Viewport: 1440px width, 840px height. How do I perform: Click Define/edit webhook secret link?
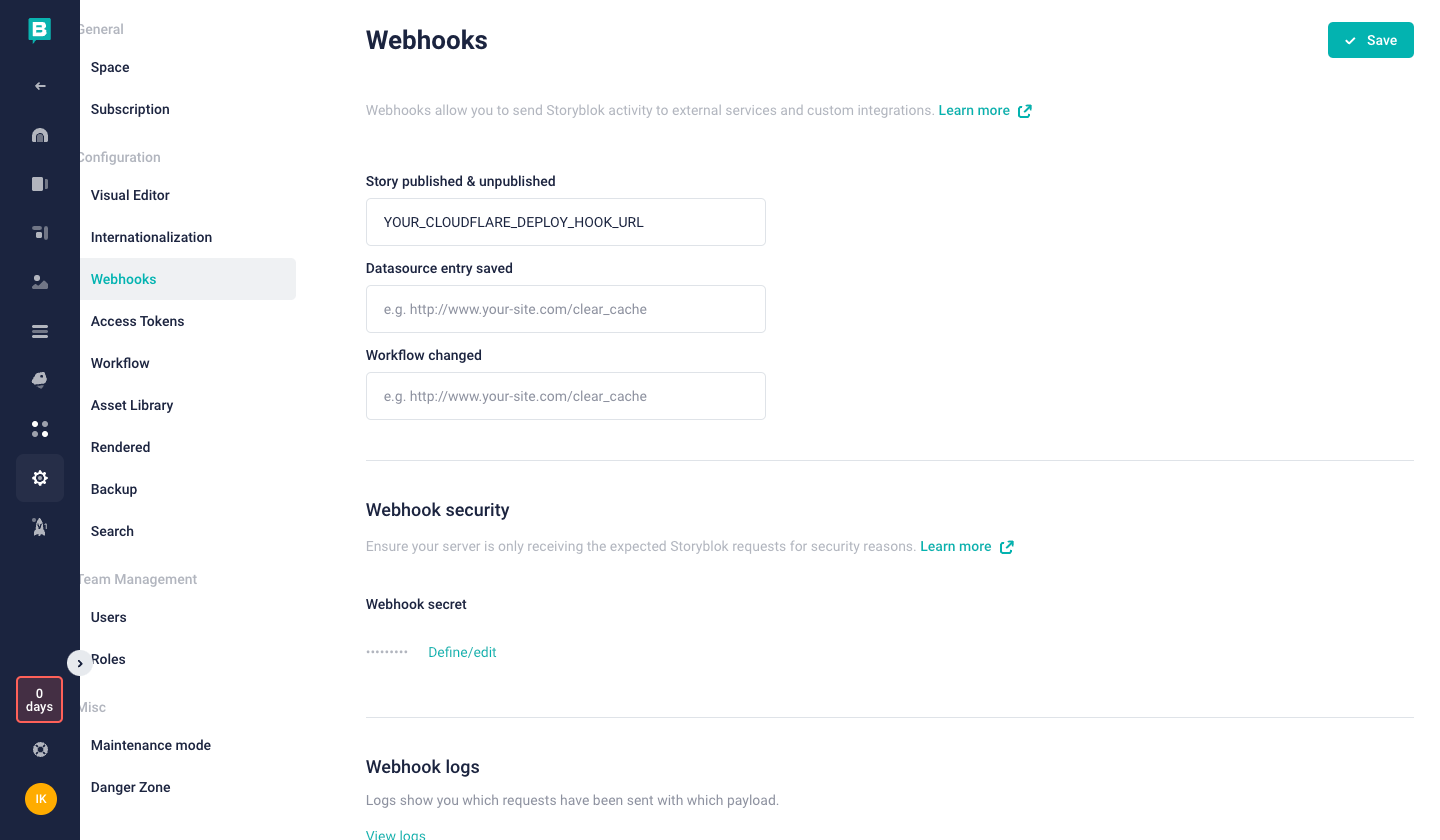(462, 652)
